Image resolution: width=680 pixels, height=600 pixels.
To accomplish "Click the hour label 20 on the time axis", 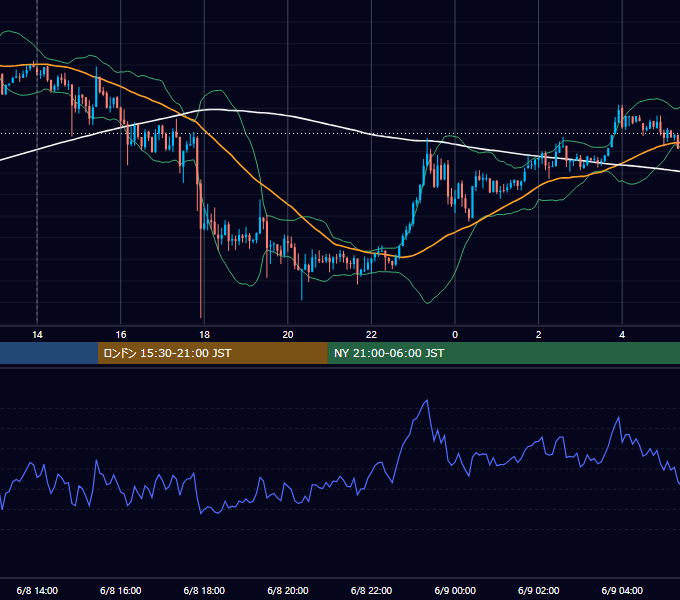I will coord(288,335).
